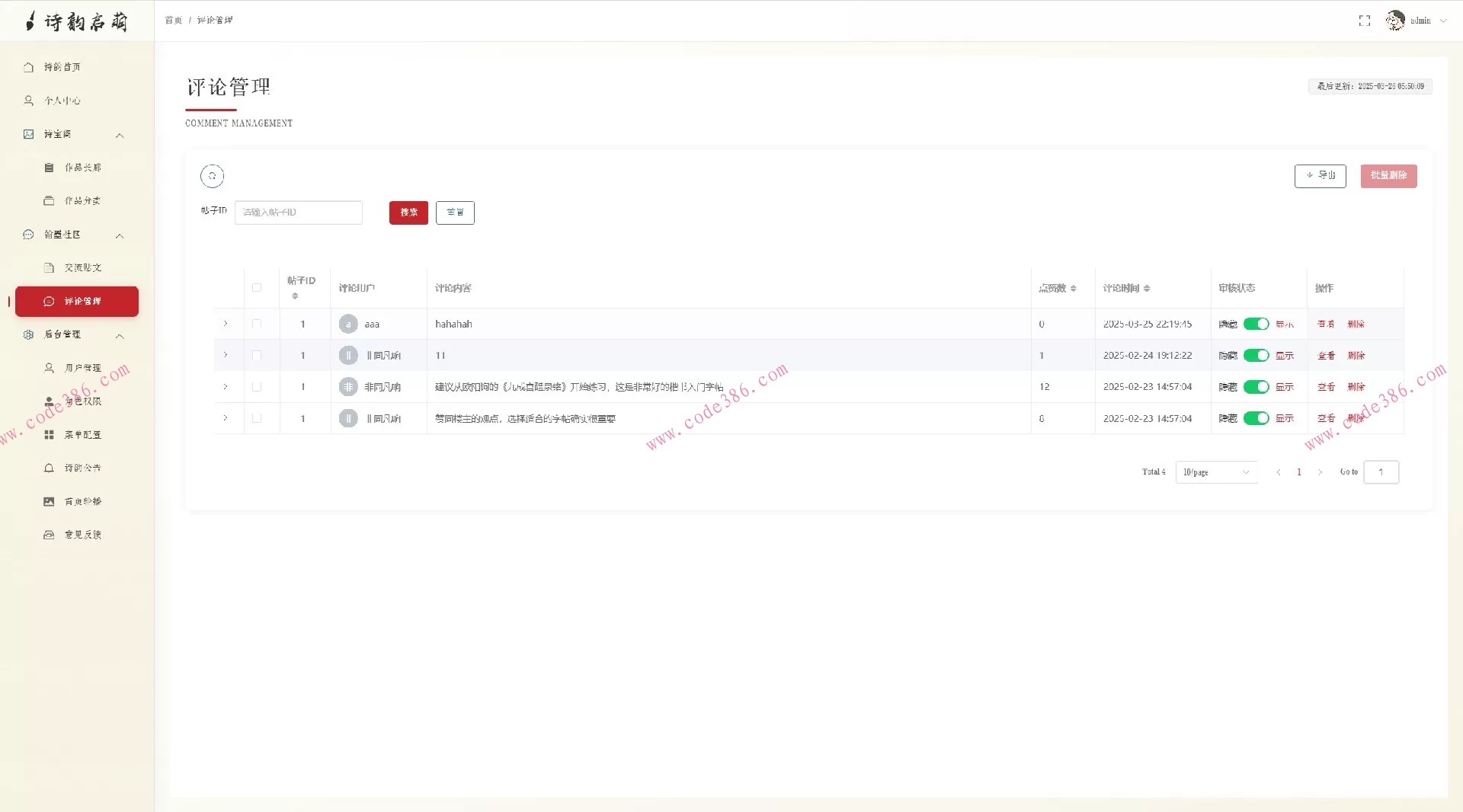The image size is (1463, 812).
Task: Click the 菜单配置 grid icon in sidebar
Action: coord(49,435)
